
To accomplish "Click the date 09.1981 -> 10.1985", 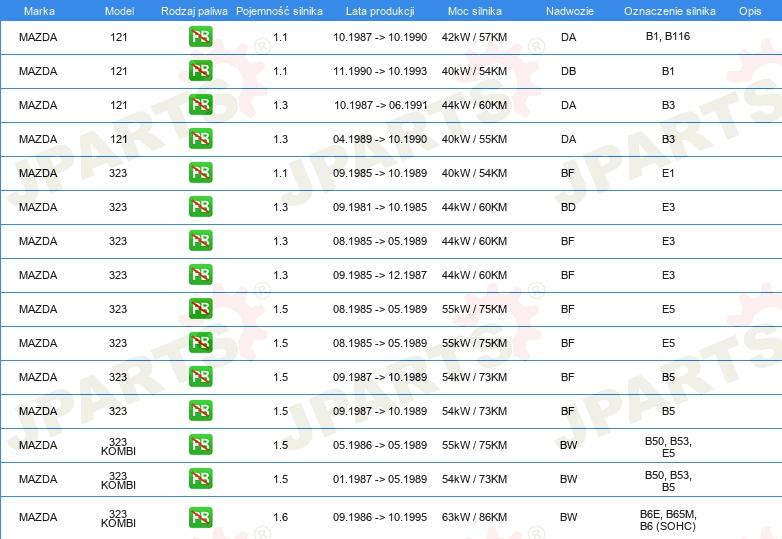I will pyautogui.click(x=380, y=206).
